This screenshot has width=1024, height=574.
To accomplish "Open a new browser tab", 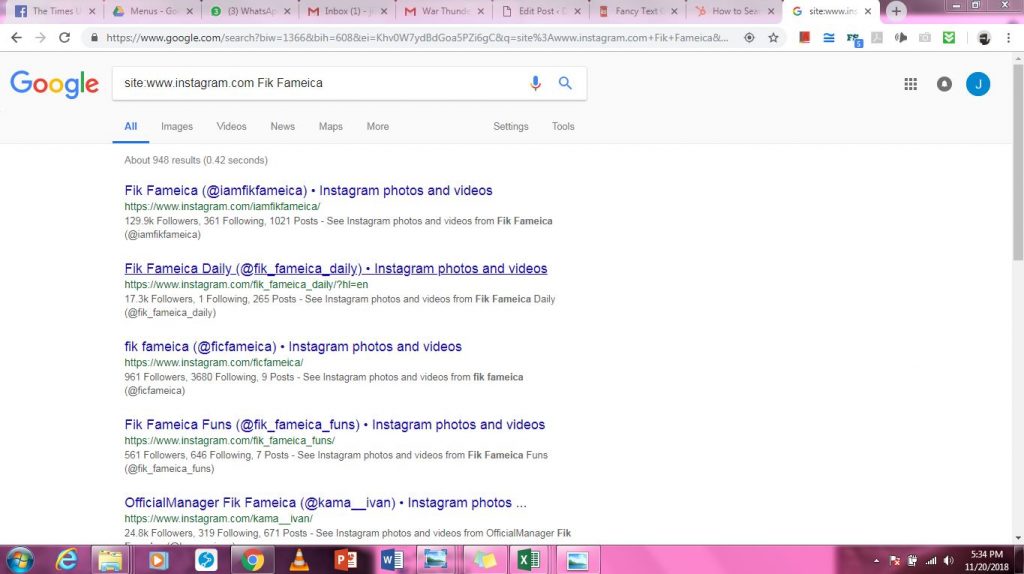I will (x=896, y=11).
